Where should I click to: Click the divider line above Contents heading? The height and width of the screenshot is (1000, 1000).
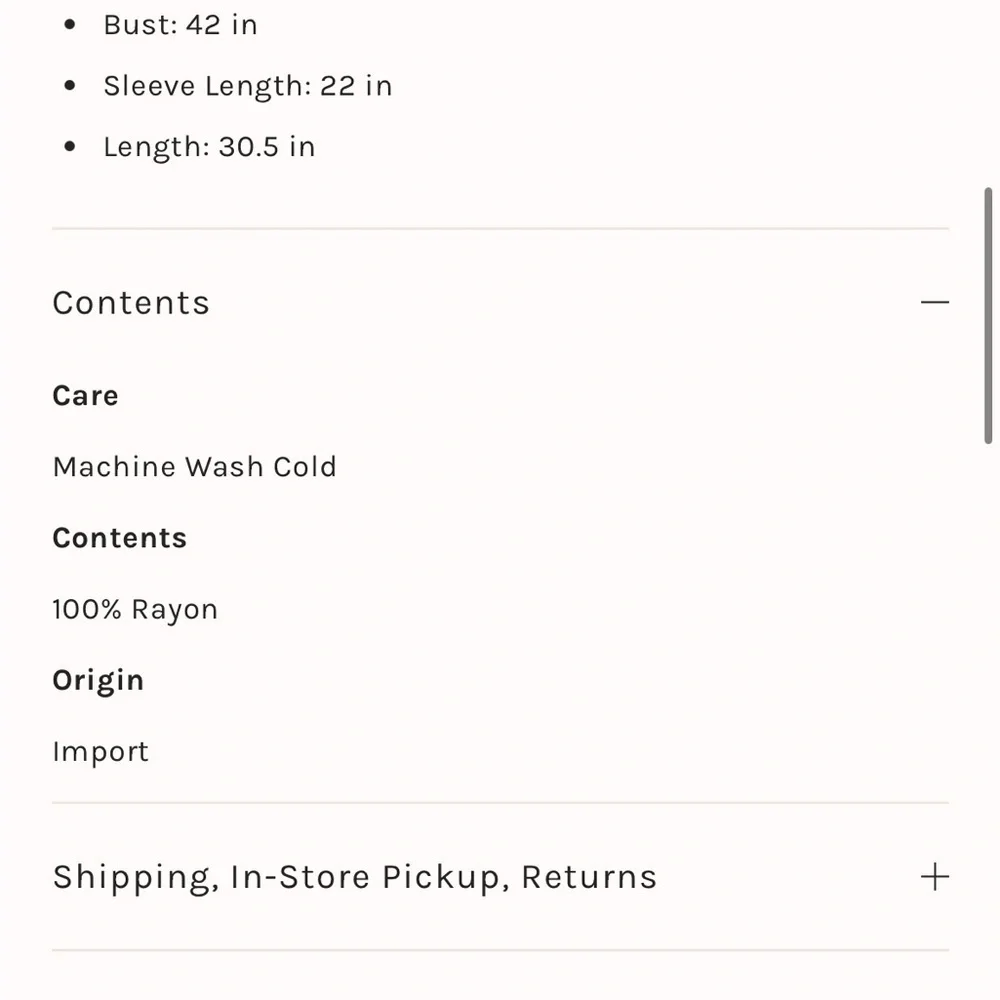[501, 228]
